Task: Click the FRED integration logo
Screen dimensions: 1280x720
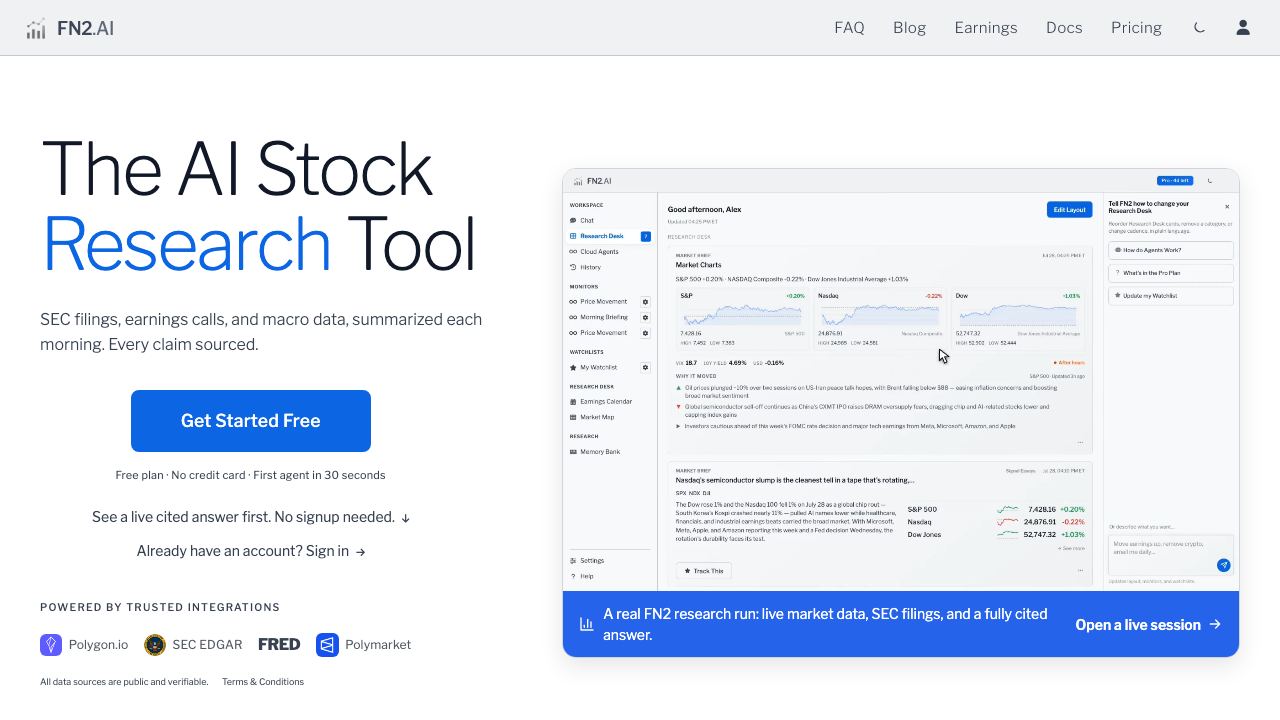Action: (x=279, y=645)
